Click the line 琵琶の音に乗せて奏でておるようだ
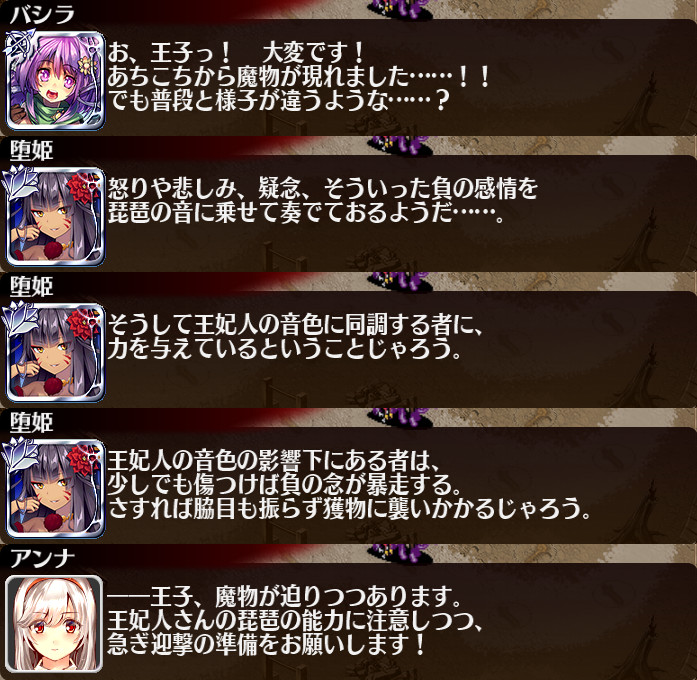The image size is (697, 680). tap(306, 213)
